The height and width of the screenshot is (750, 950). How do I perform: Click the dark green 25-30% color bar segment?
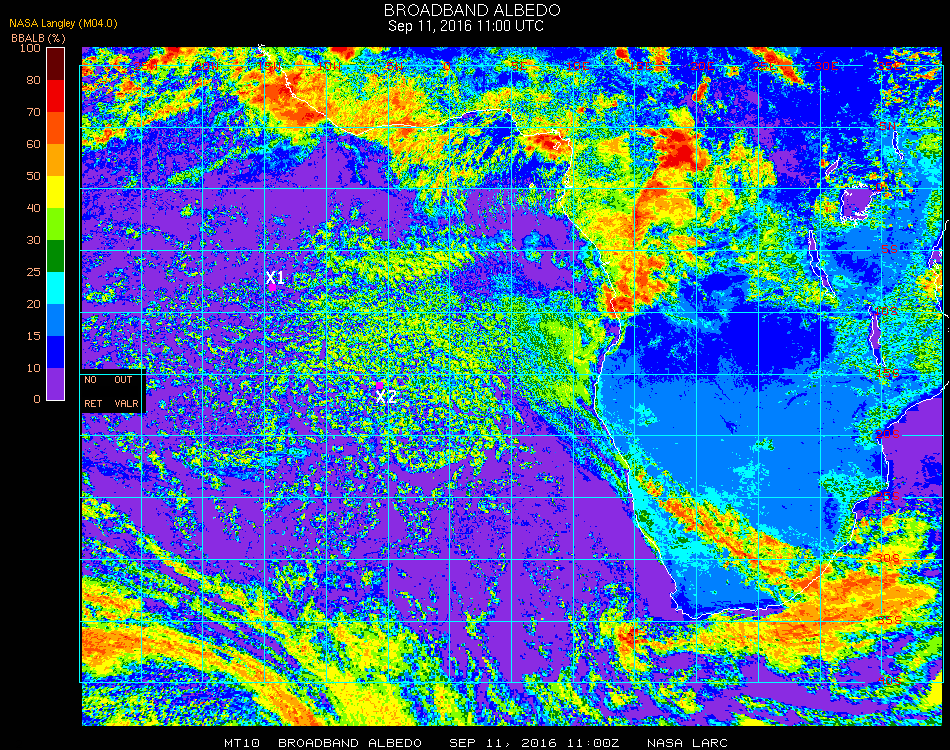[x=55, y=256]
